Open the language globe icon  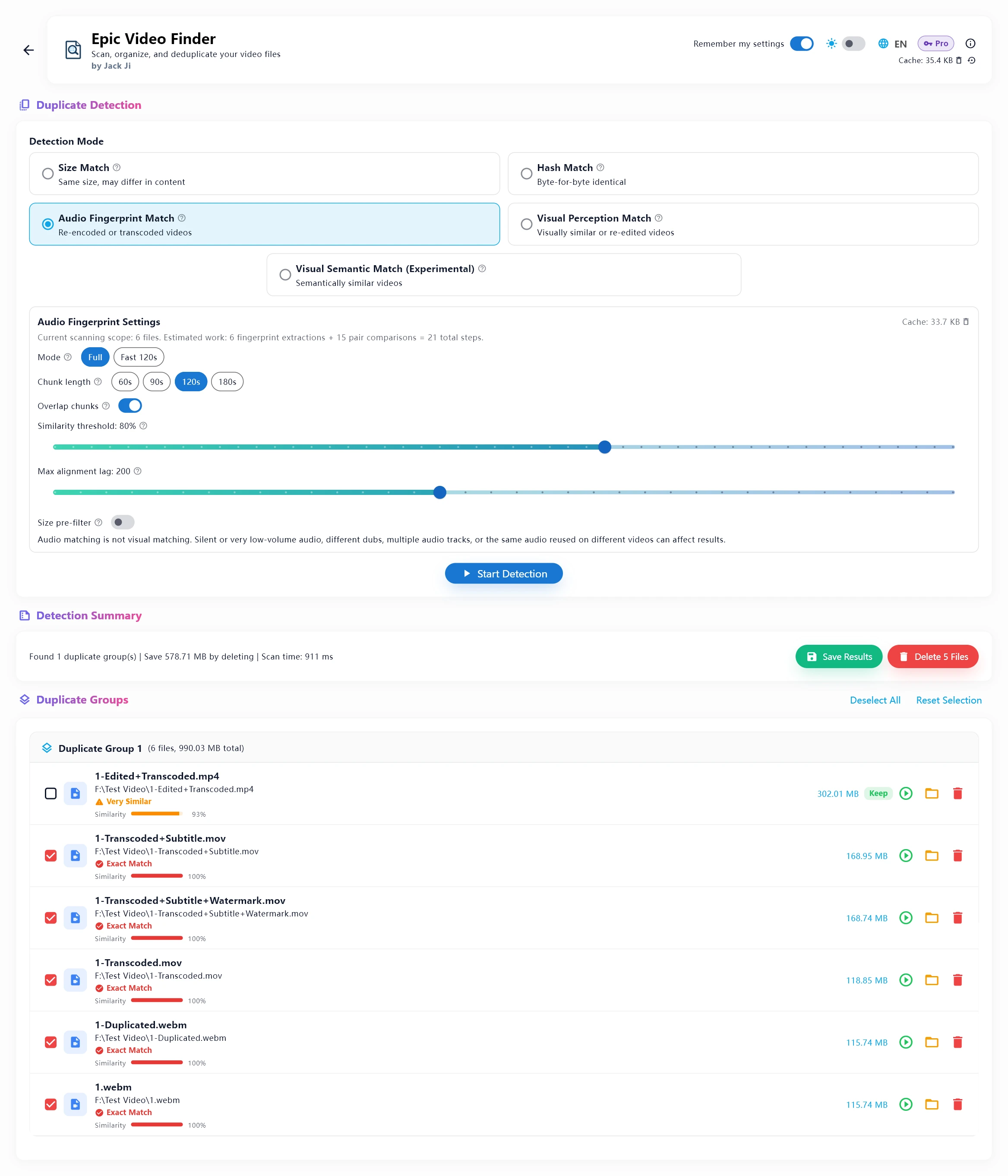click(883, 44)
